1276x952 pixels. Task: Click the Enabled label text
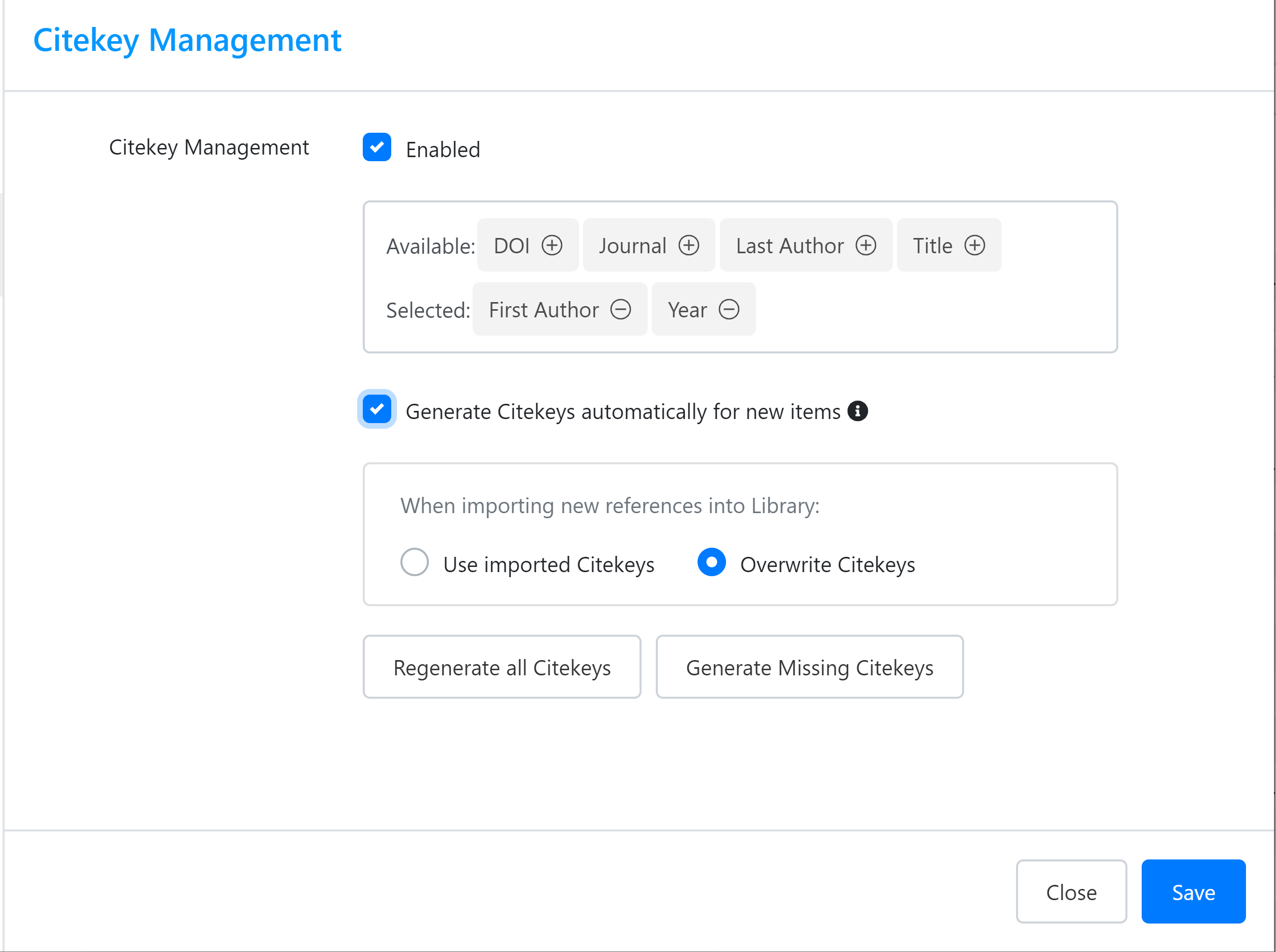point(443,150)
